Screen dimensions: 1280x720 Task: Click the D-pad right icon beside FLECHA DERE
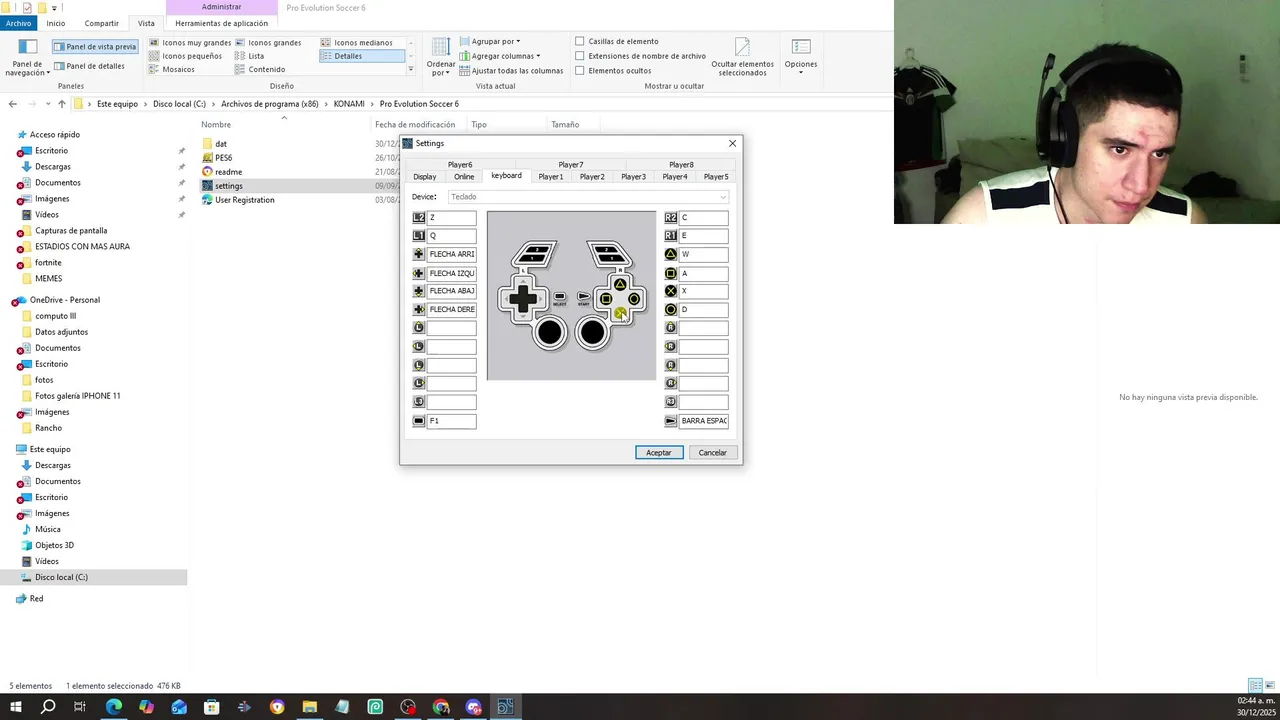coord(419,309)
